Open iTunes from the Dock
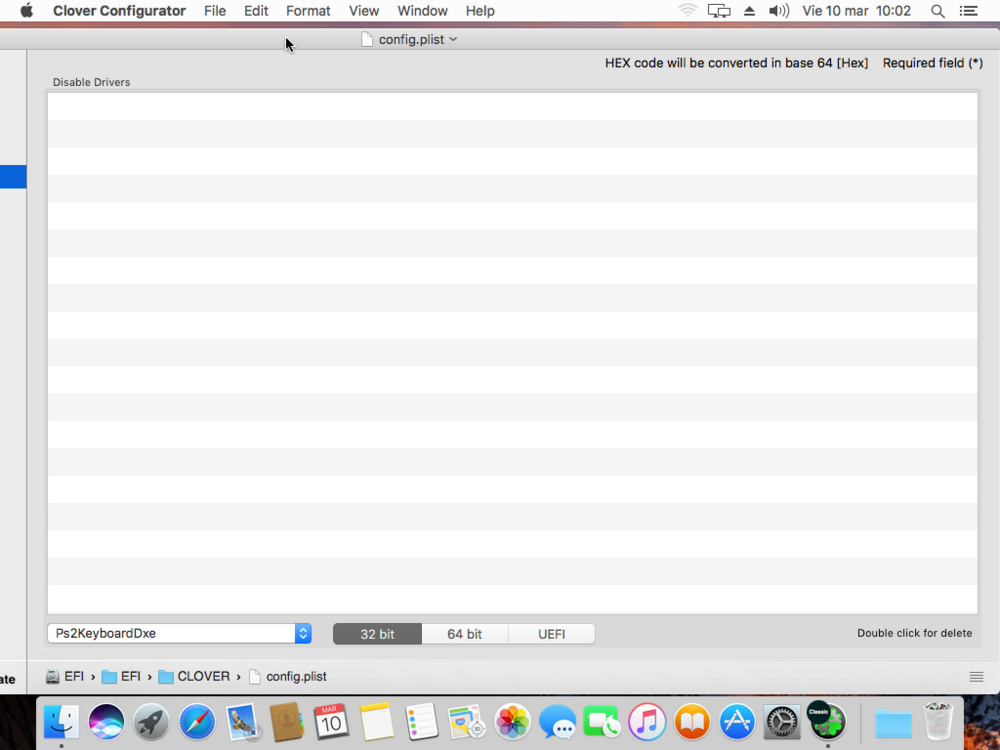This screenshot has height=750, width=1000. tap(647, 721)
